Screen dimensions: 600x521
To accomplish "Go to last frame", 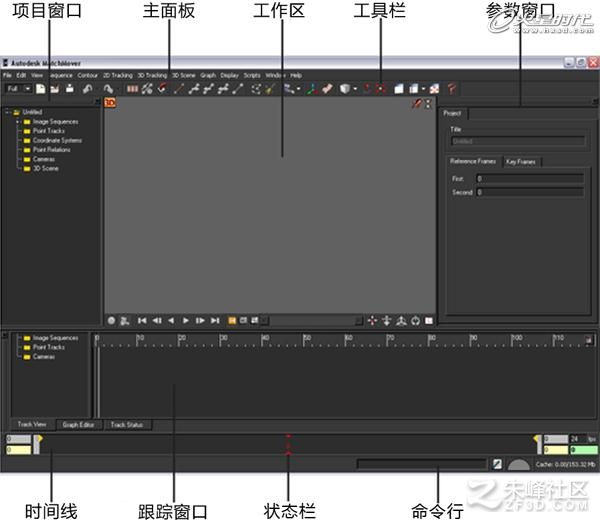I will pos(215,321).
